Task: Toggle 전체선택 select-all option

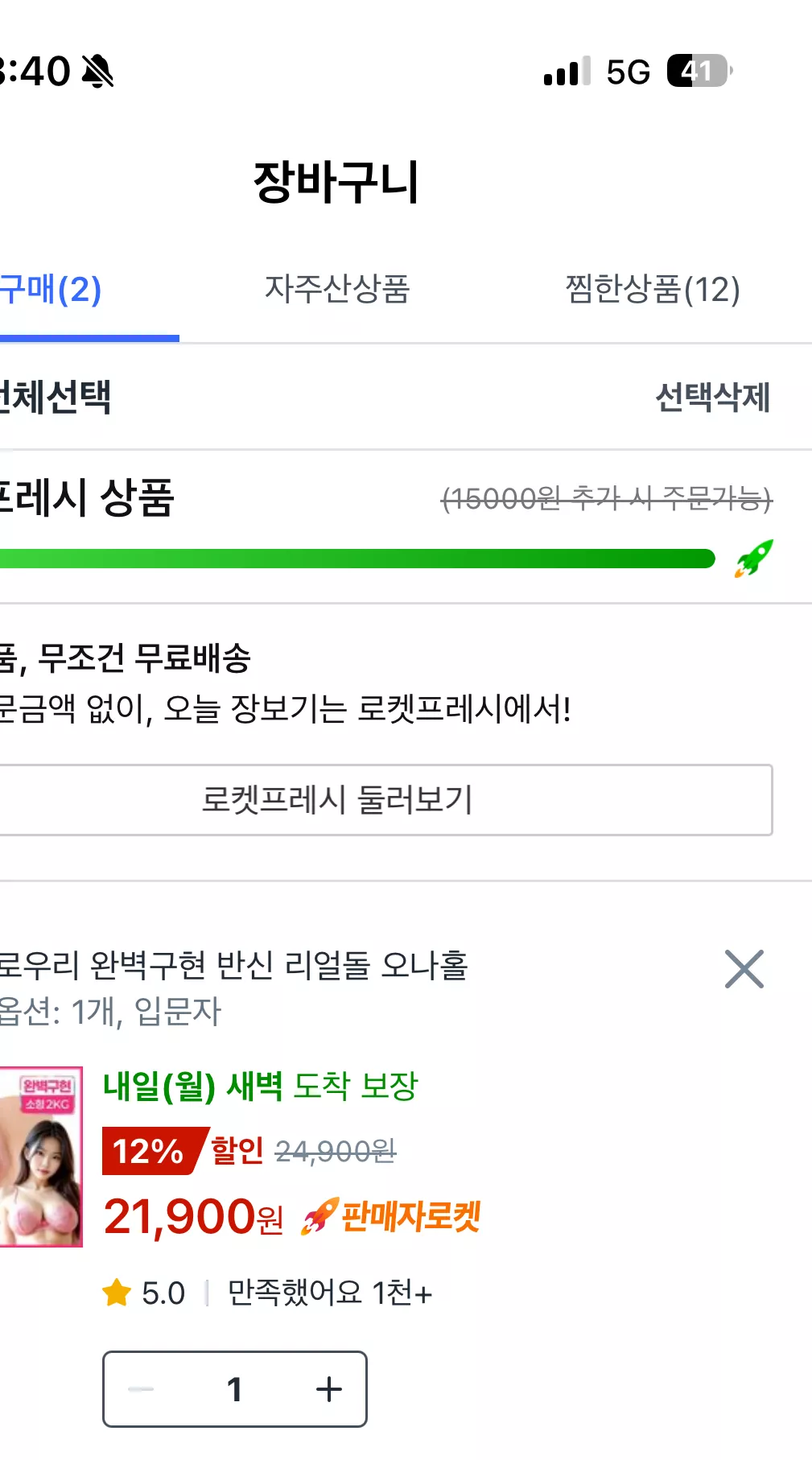Action: (55, 397)
